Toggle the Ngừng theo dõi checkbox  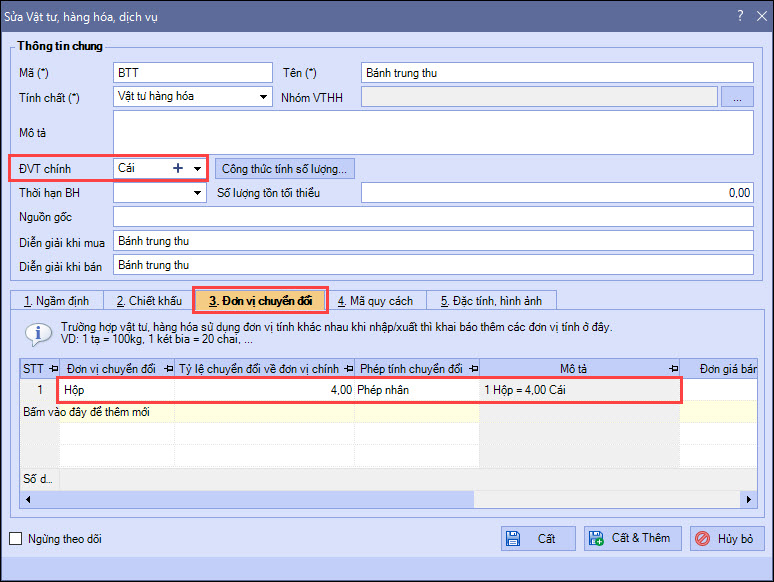[16, 539]
